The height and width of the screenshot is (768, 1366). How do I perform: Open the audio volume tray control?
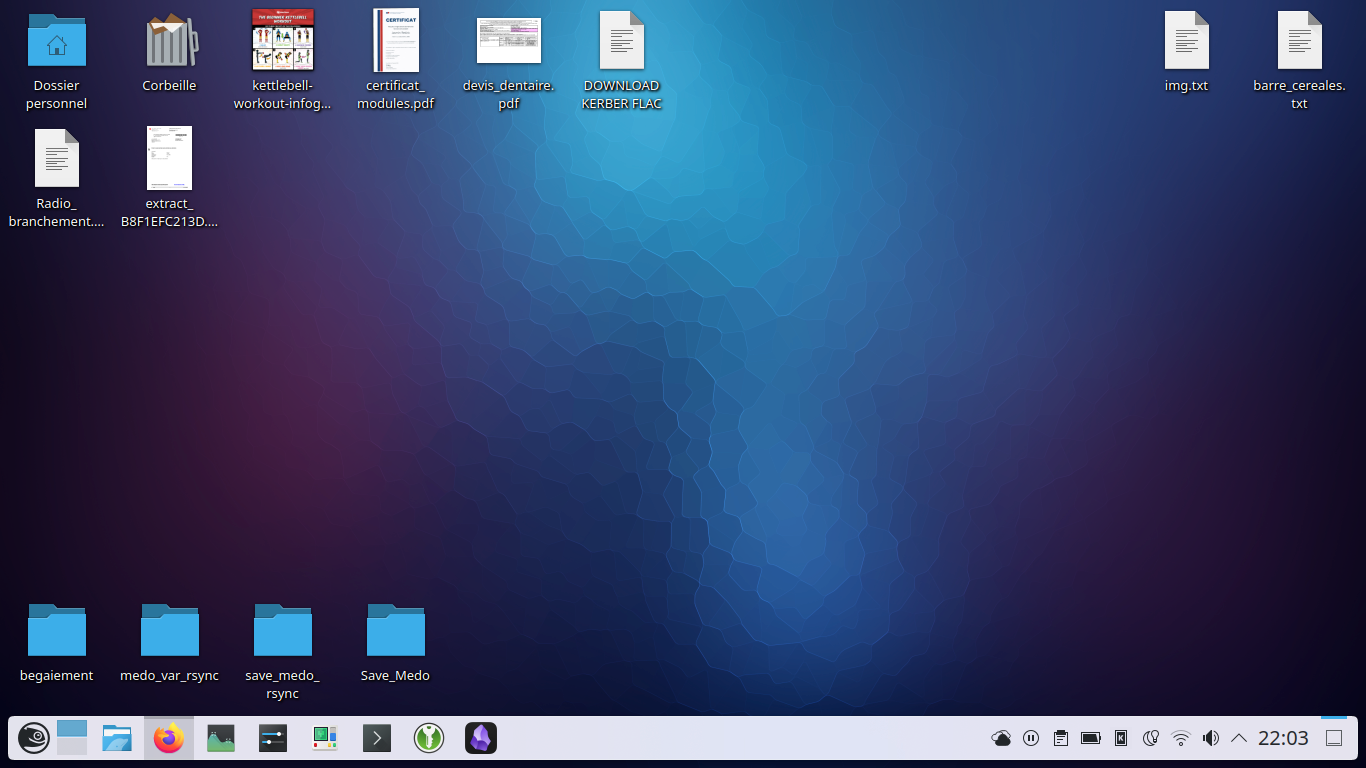coord(1211,739)
